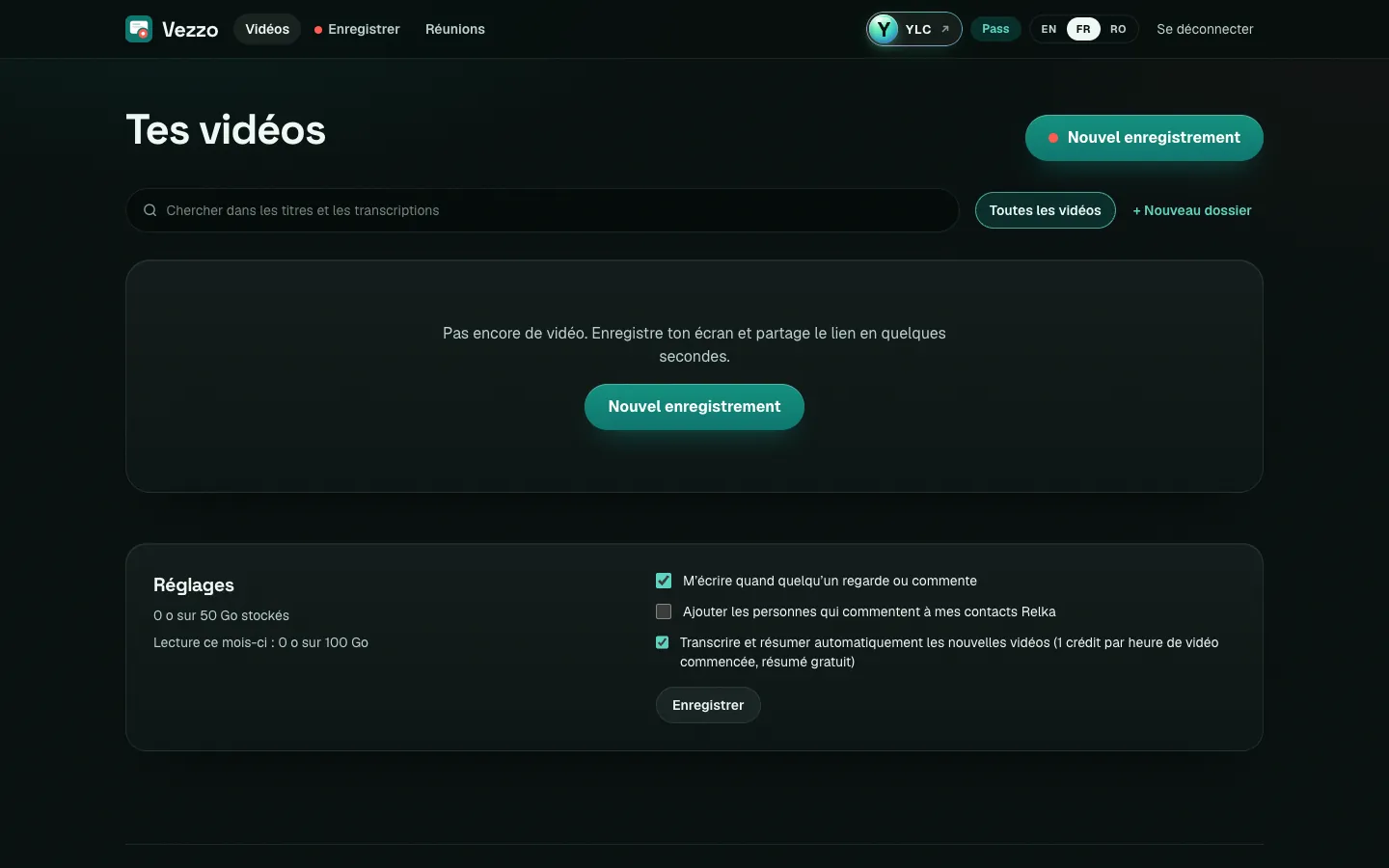Screen dimensions: 1389x868
Task: Click the Tes vidéos heading
Action: pos(226,130)
